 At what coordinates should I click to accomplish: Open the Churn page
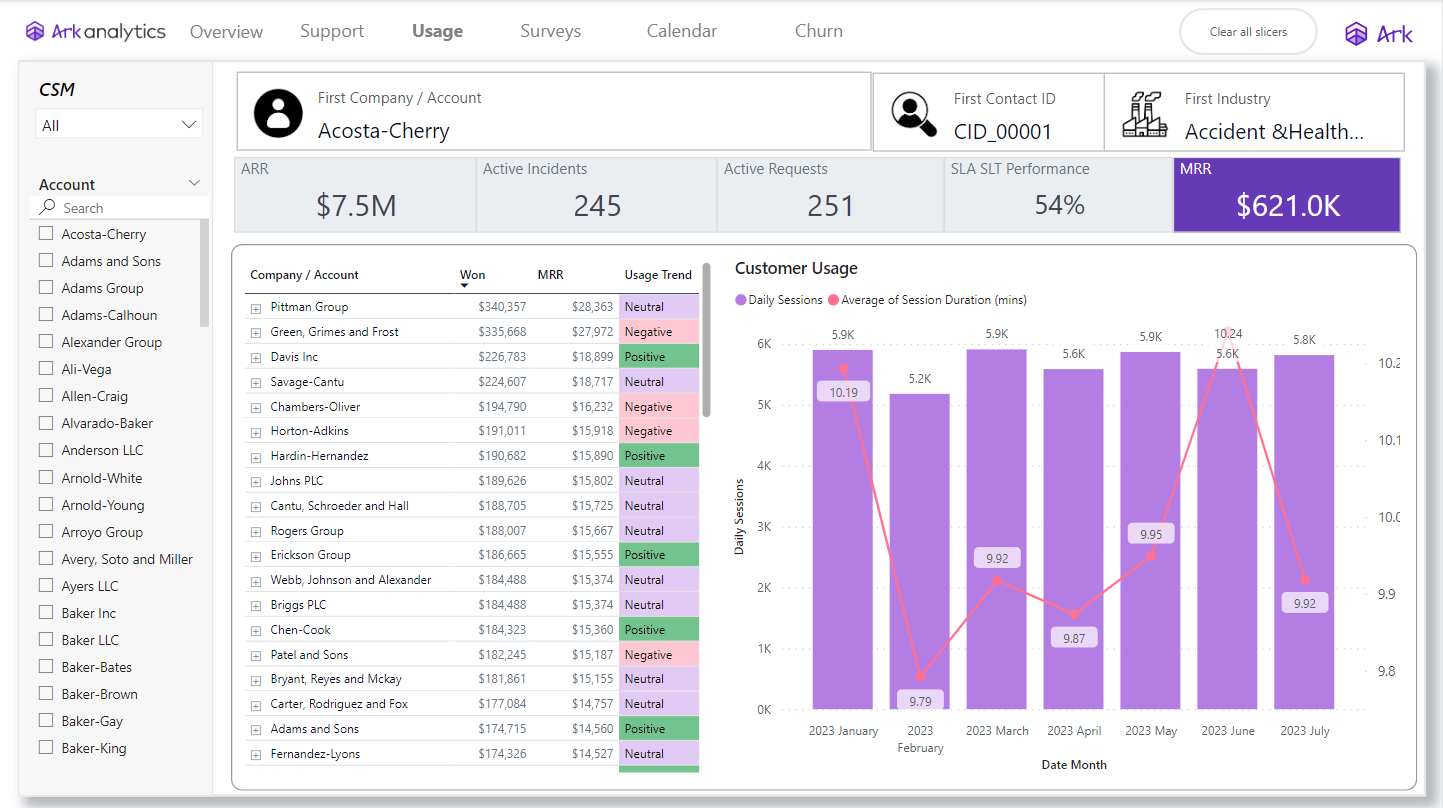click(818, 31)
